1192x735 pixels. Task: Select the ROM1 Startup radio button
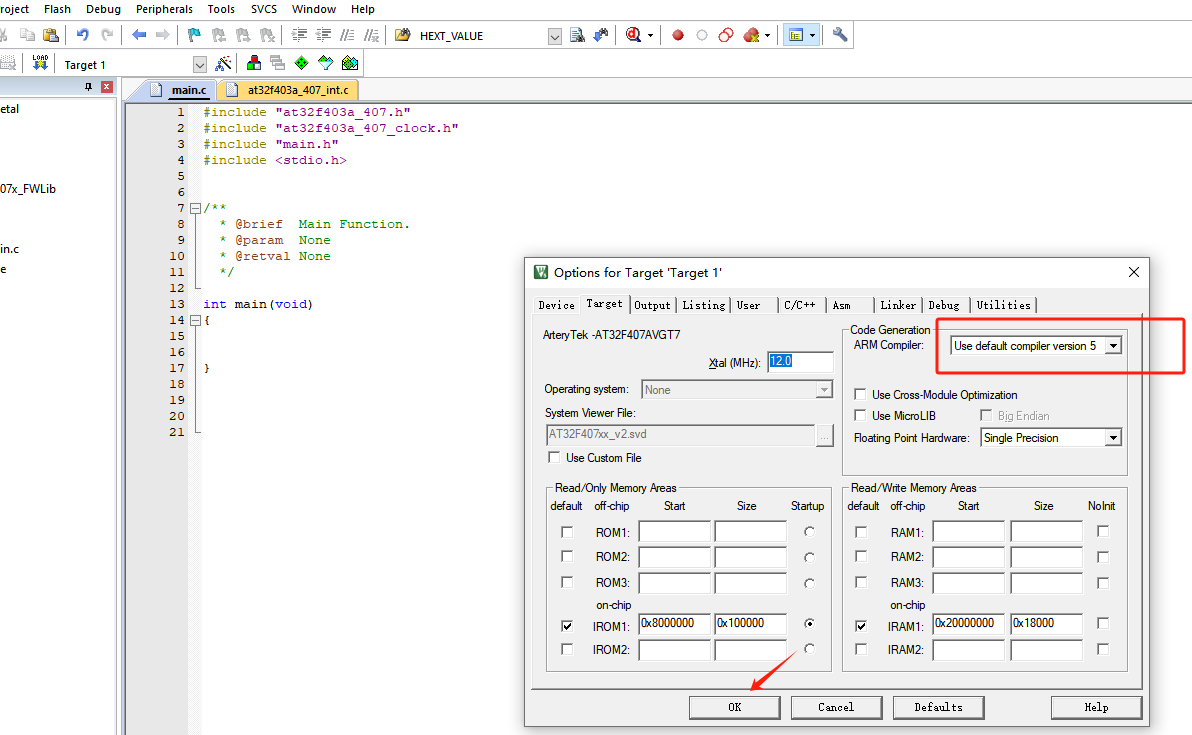click(809, 532)
